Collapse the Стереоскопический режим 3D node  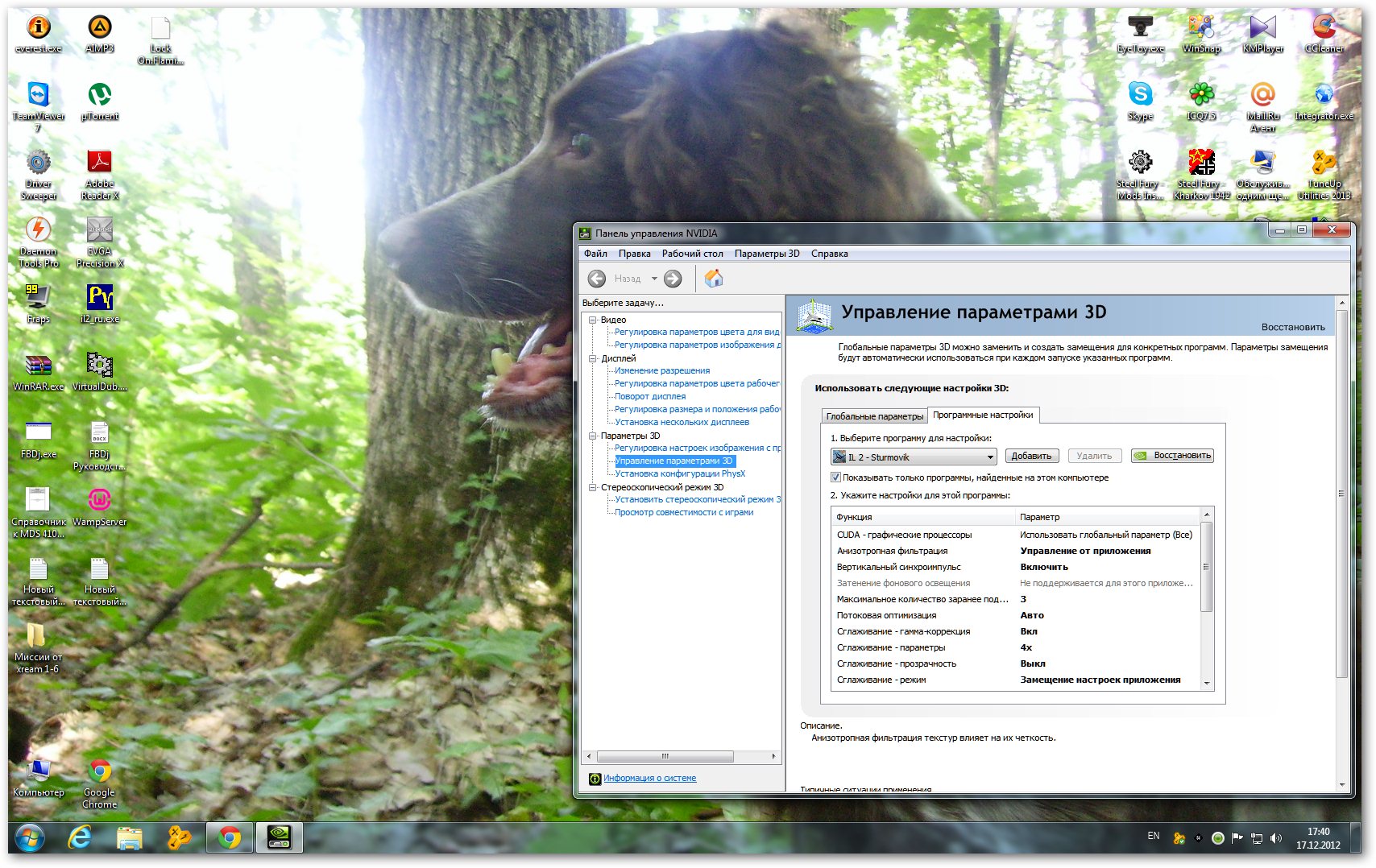coord(593,487)
